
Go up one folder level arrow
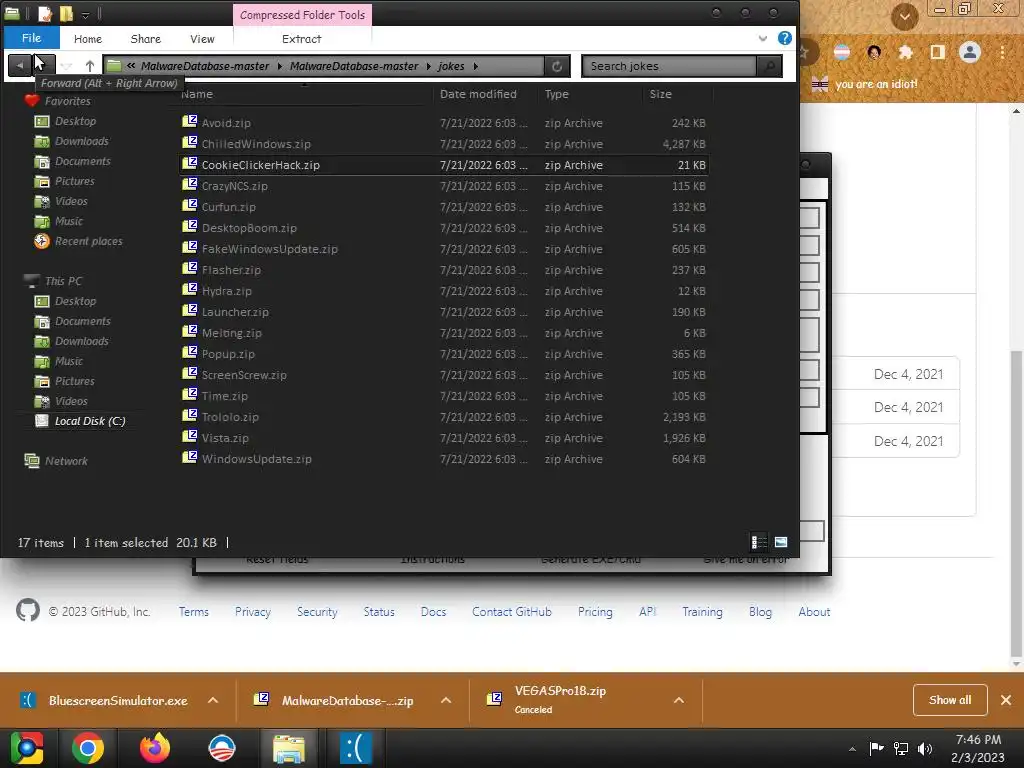89,65
